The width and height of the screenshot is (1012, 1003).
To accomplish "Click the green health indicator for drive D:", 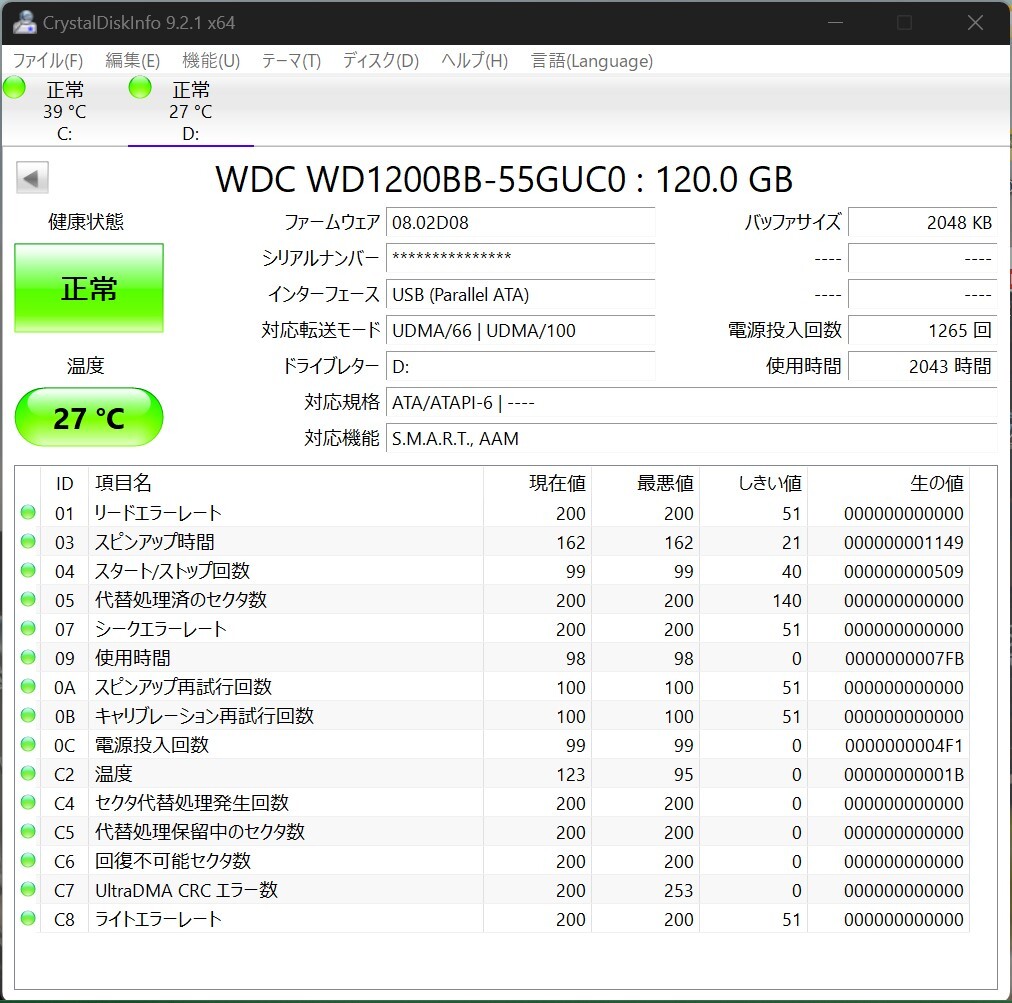I will point(139,87).
